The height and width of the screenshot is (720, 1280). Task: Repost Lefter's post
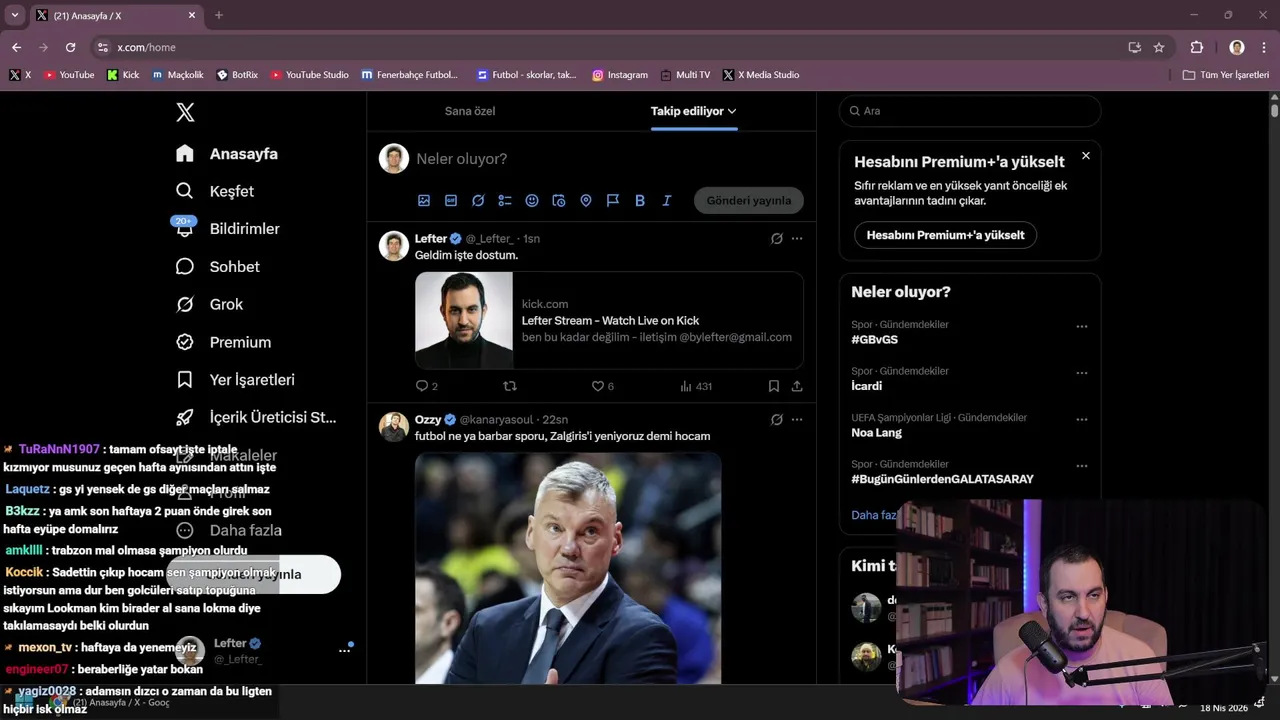click(510, 386)
